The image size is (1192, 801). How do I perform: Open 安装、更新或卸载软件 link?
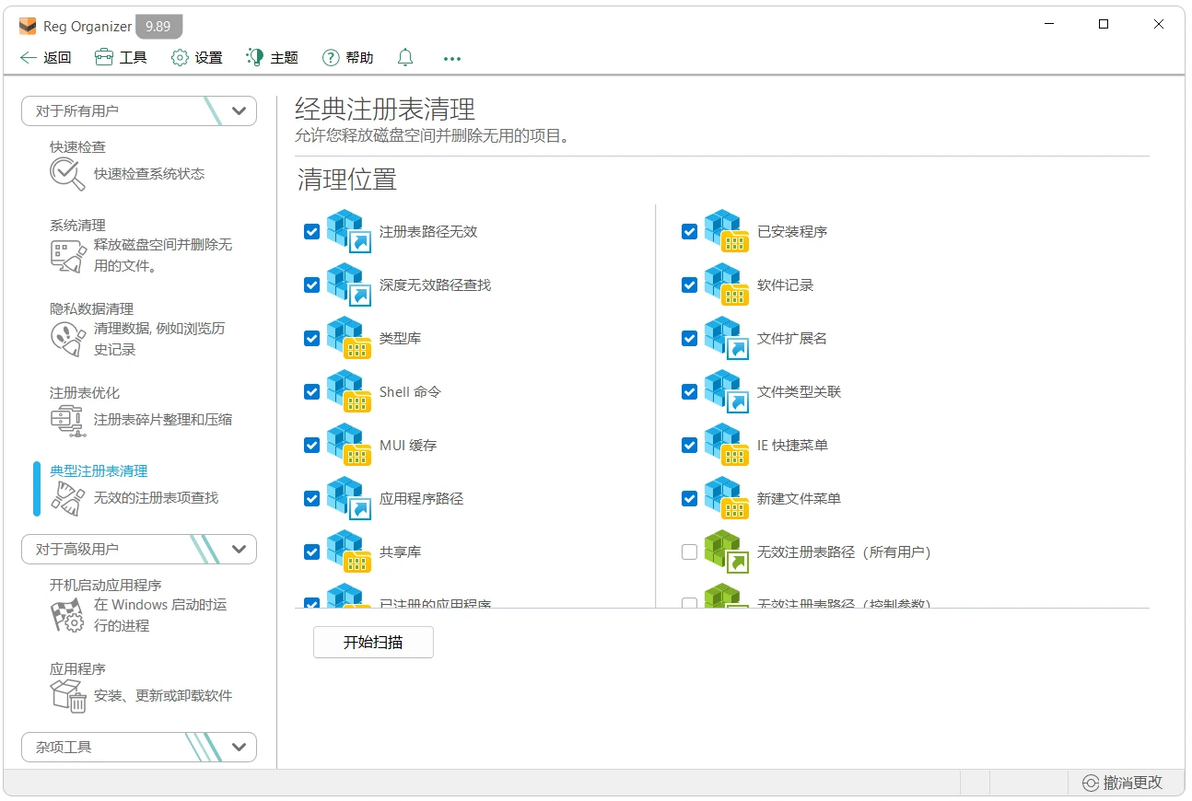pos(163,695)
